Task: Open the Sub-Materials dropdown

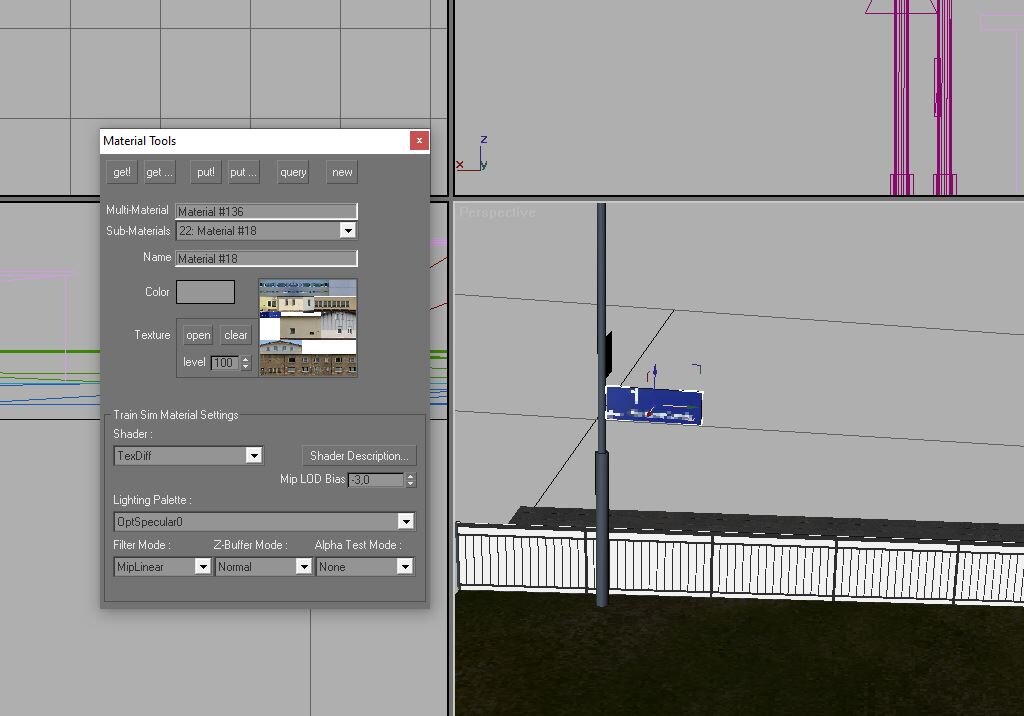Action: pyautogui.click(x=347, y=231)
